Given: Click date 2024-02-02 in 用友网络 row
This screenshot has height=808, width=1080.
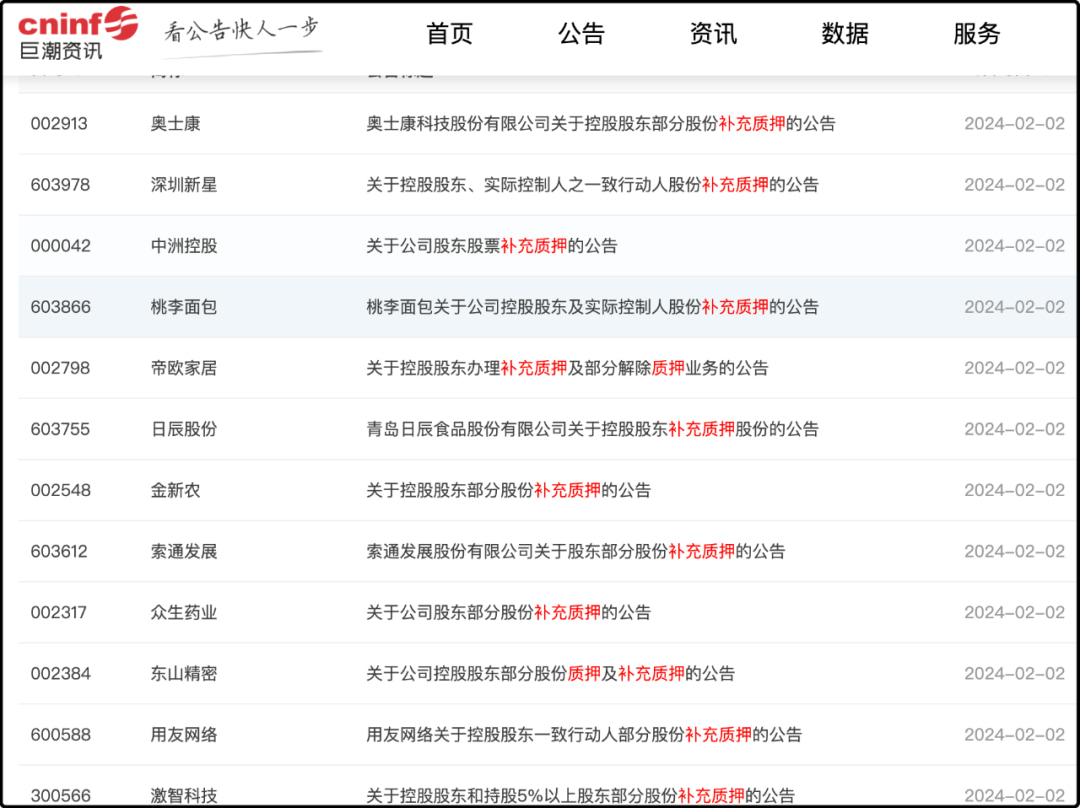Looking at the screenshot, I should 1014,734.
